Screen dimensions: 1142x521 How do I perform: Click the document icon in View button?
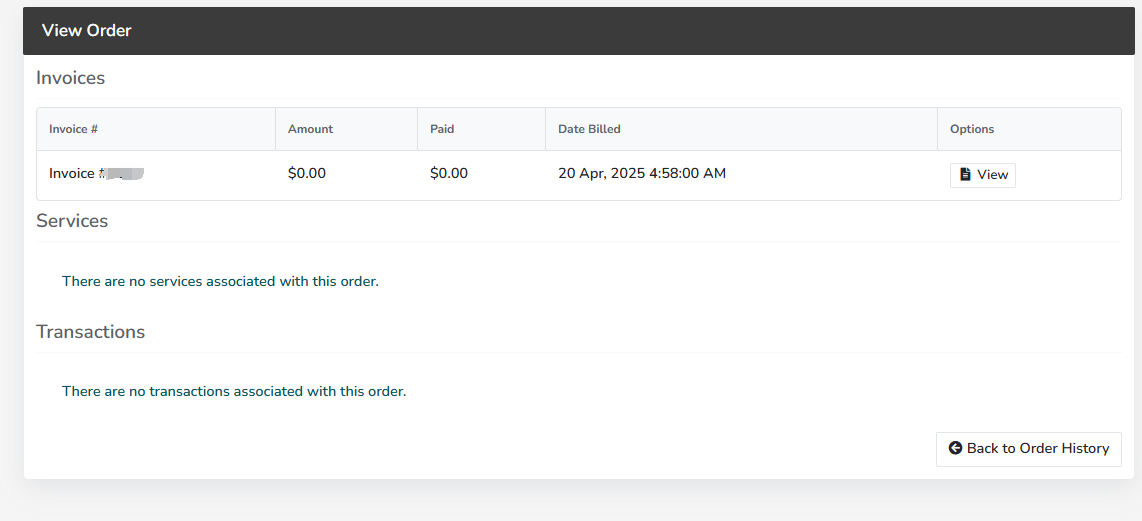click(965, 175)
